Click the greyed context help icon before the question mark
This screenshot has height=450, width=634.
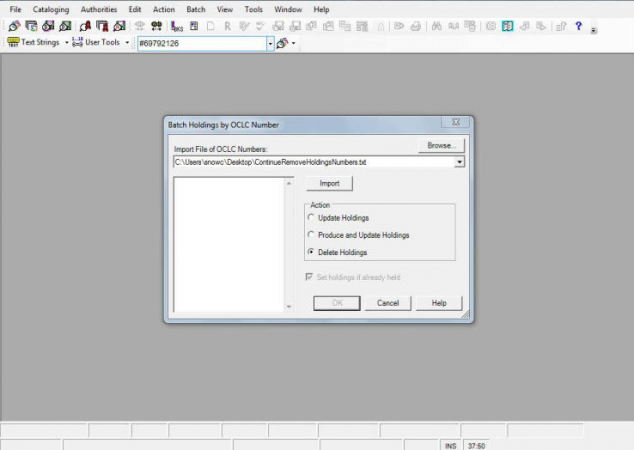[561, 26]
